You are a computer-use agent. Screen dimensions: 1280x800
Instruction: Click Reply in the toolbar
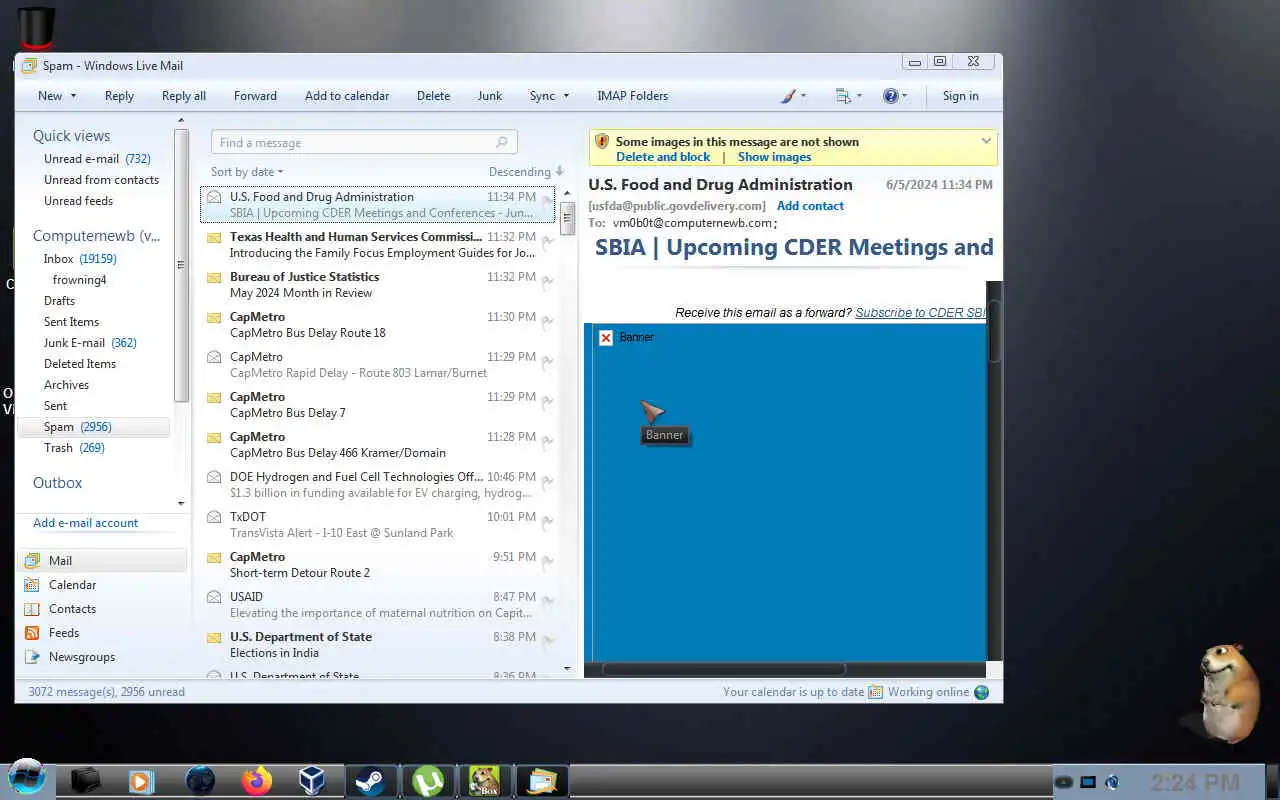[119, 96]
